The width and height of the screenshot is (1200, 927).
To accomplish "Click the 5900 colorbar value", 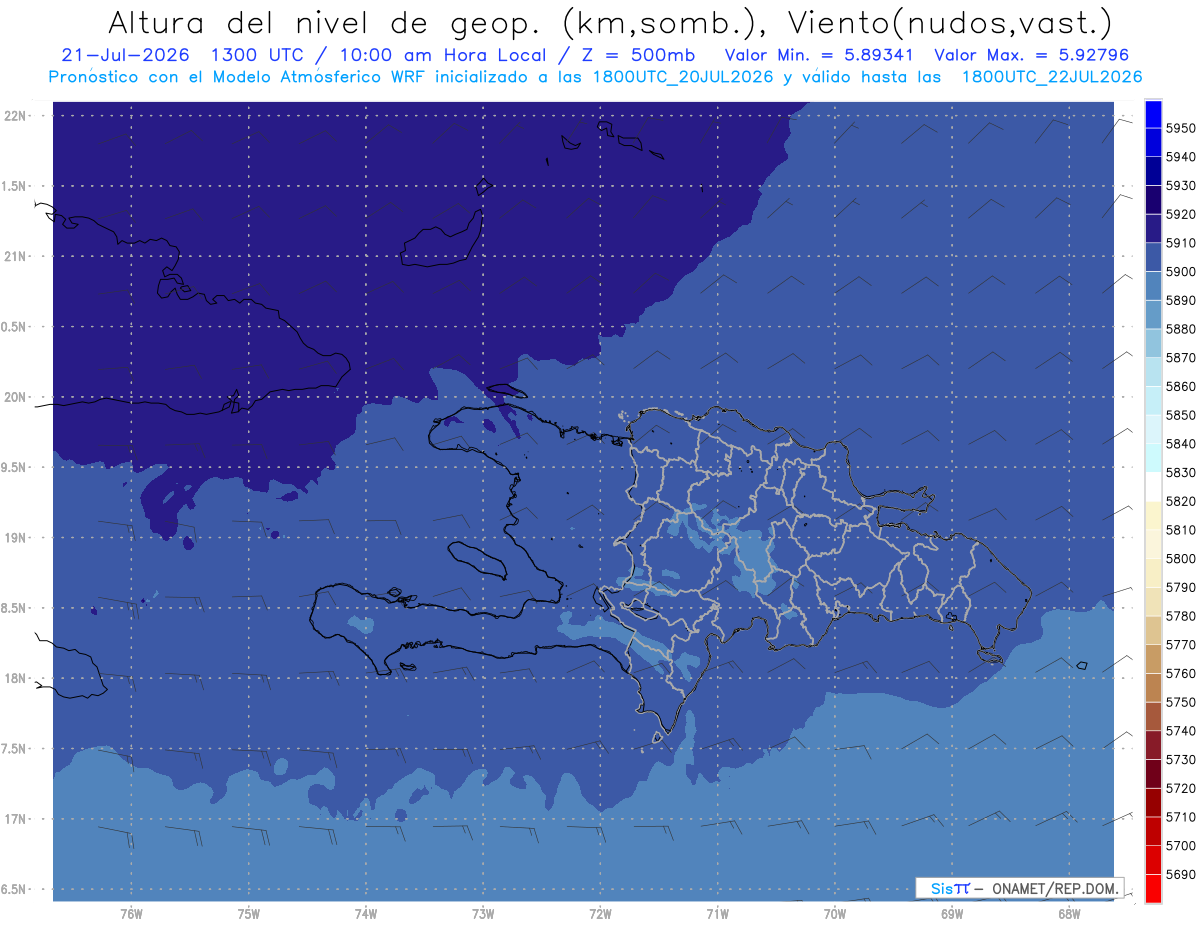I will click(1180, 272).
